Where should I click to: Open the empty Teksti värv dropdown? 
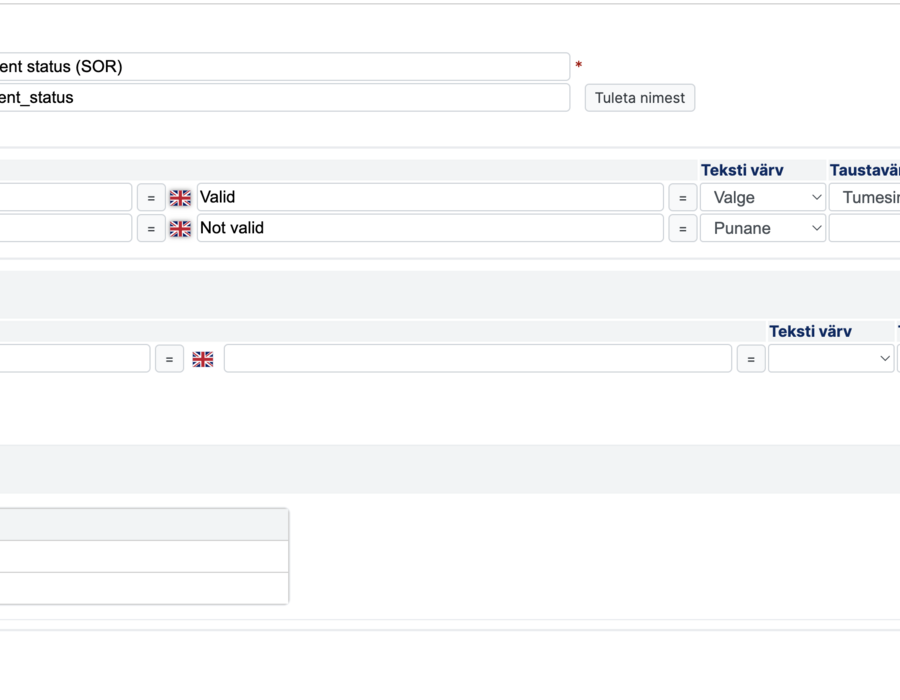(831, 359)
